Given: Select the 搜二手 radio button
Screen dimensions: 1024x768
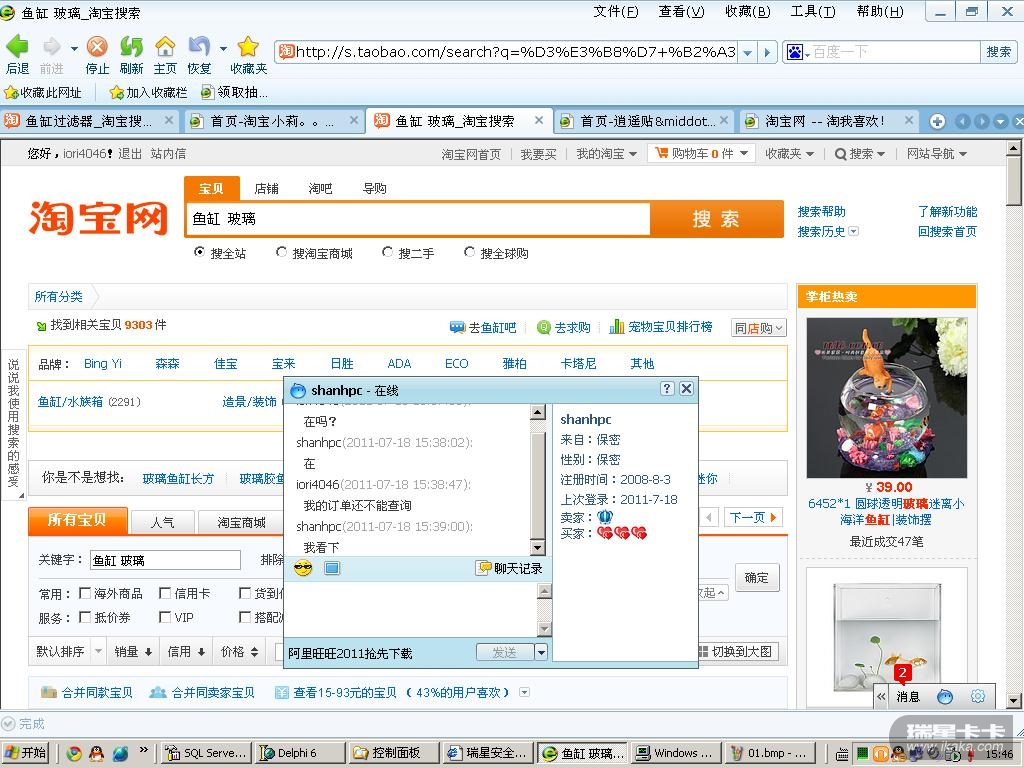Looking at the screenshot, I should (387, 252).
